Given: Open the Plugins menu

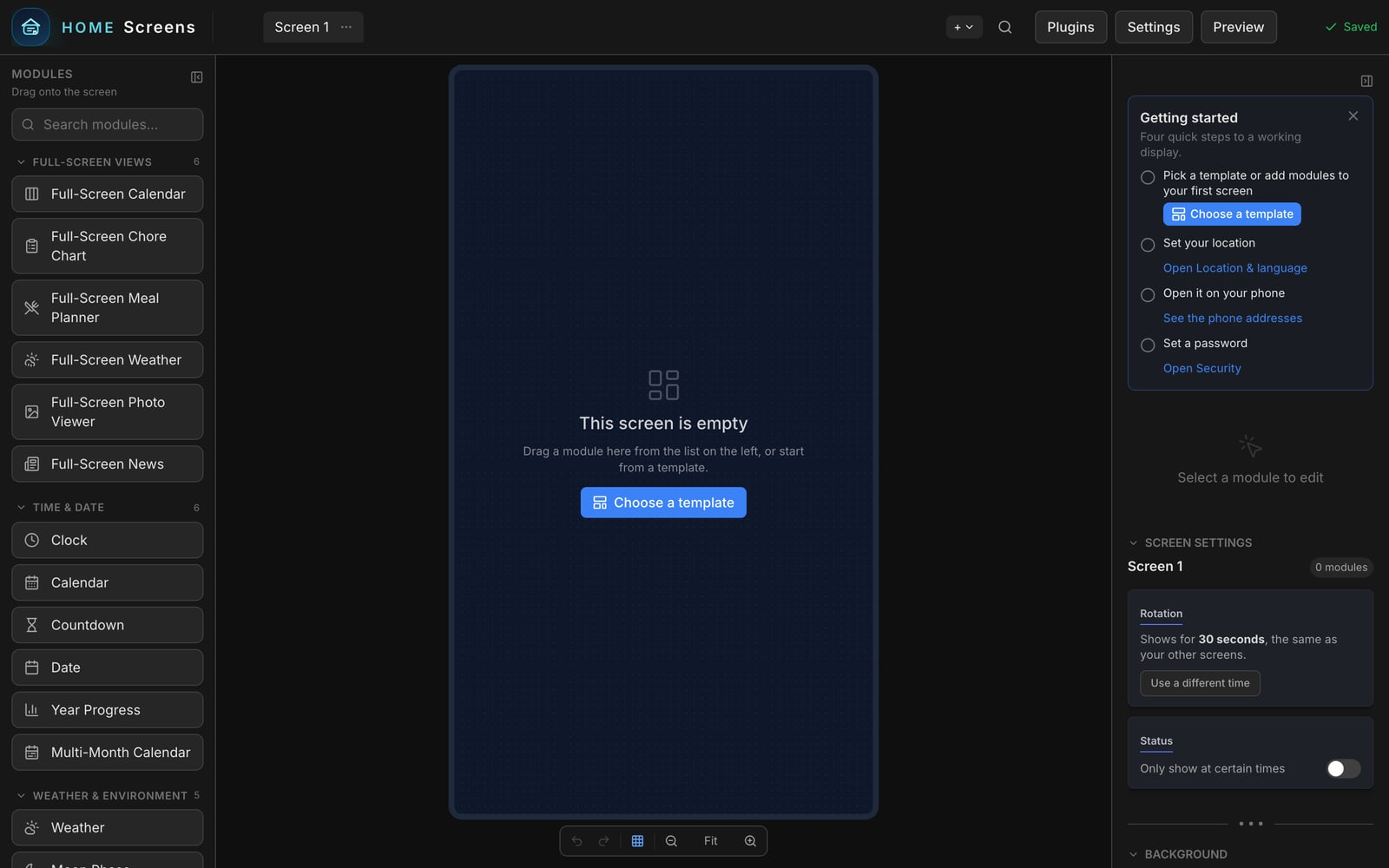Looking at the screenshot, I should [1070, 27].
